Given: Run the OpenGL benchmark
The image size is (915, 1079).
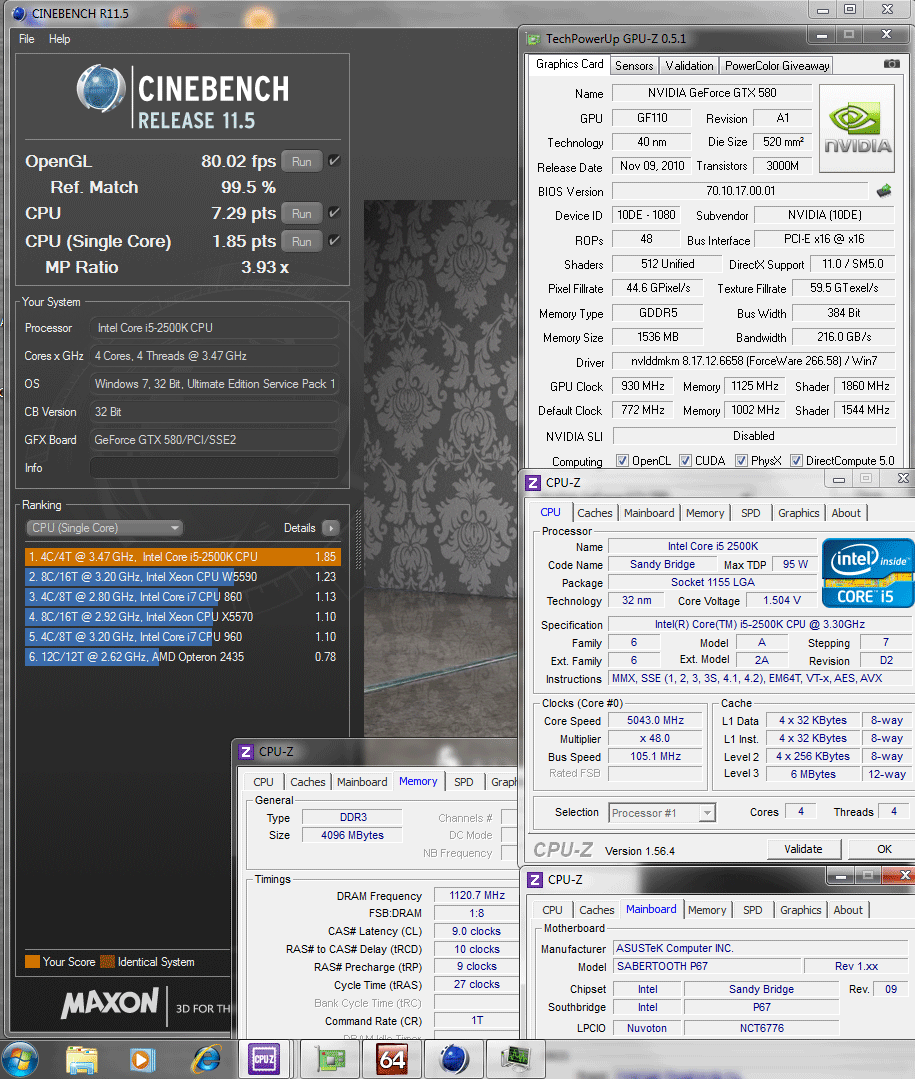Looking at the screenshot, I should [301, 162].
